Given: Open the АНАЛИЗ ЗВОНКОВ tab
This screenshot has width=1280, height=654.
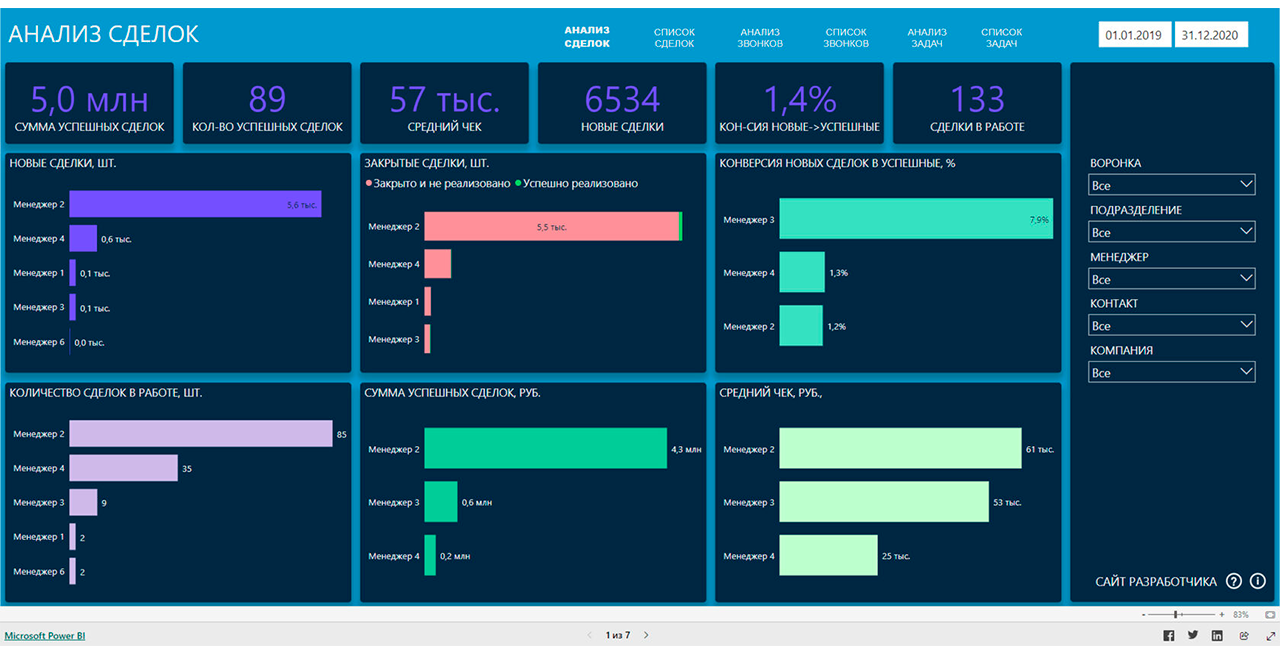Looking at the screenshot, I should click(x=760, y=38).
